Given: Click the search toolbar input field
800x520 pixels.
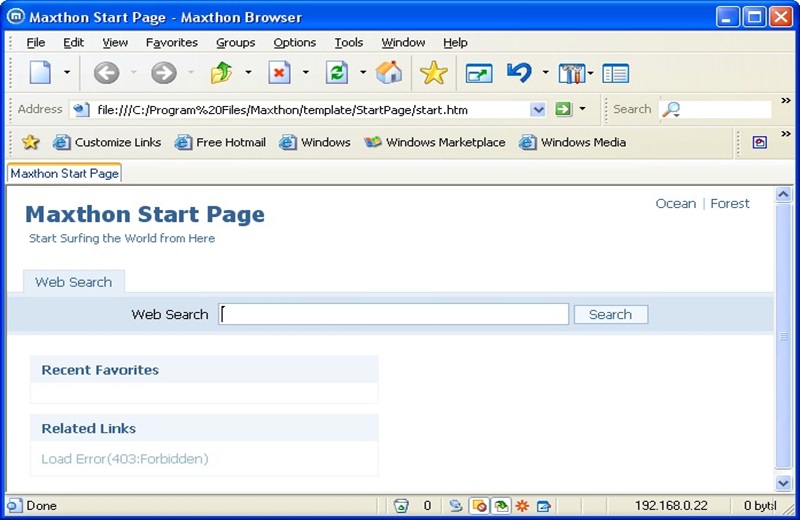Looking at the screenshot, I should (x=727, y=109).
